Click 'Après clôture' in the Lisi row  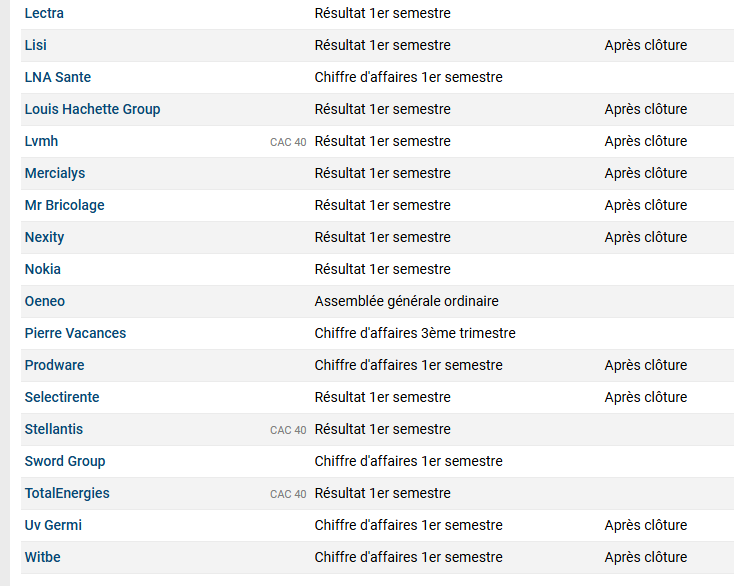pos(646,45)
